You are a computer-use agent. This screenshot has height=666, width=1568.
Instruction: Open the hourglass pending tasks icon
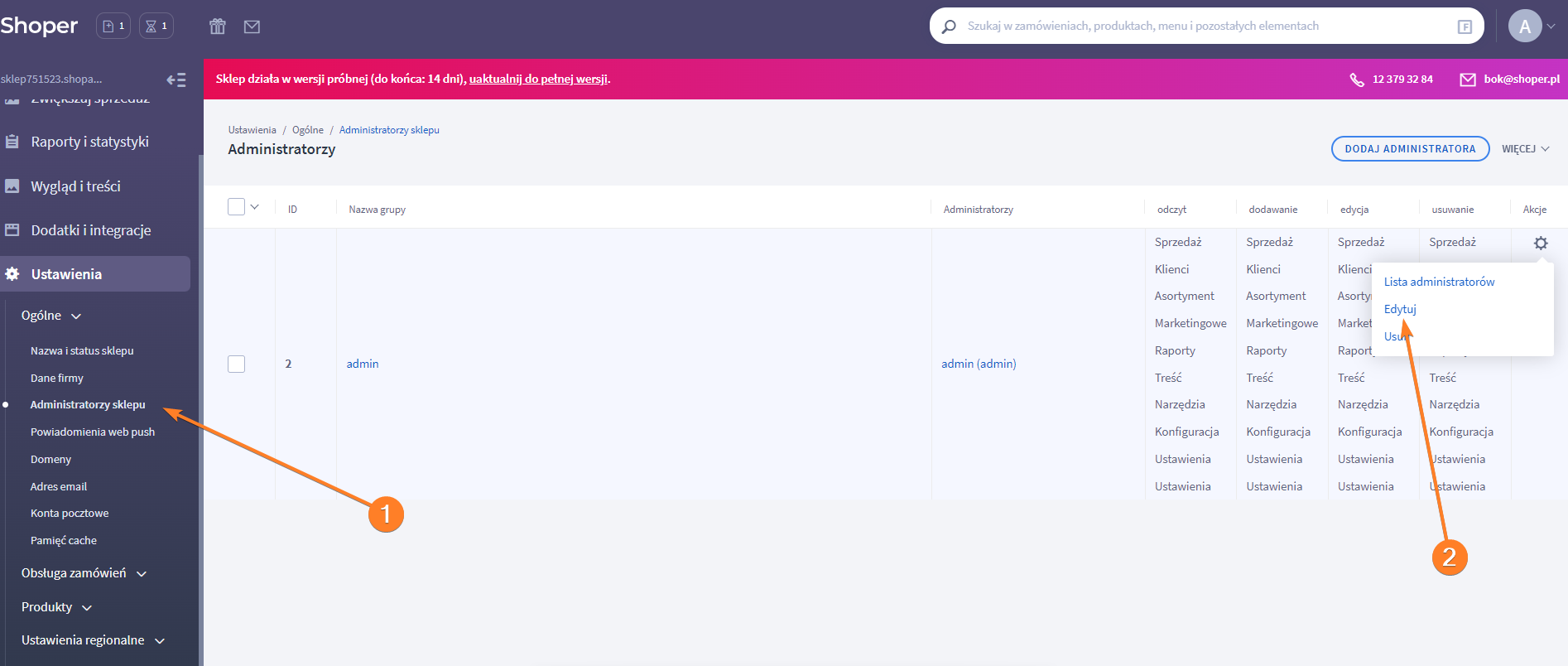click(156, 27)
